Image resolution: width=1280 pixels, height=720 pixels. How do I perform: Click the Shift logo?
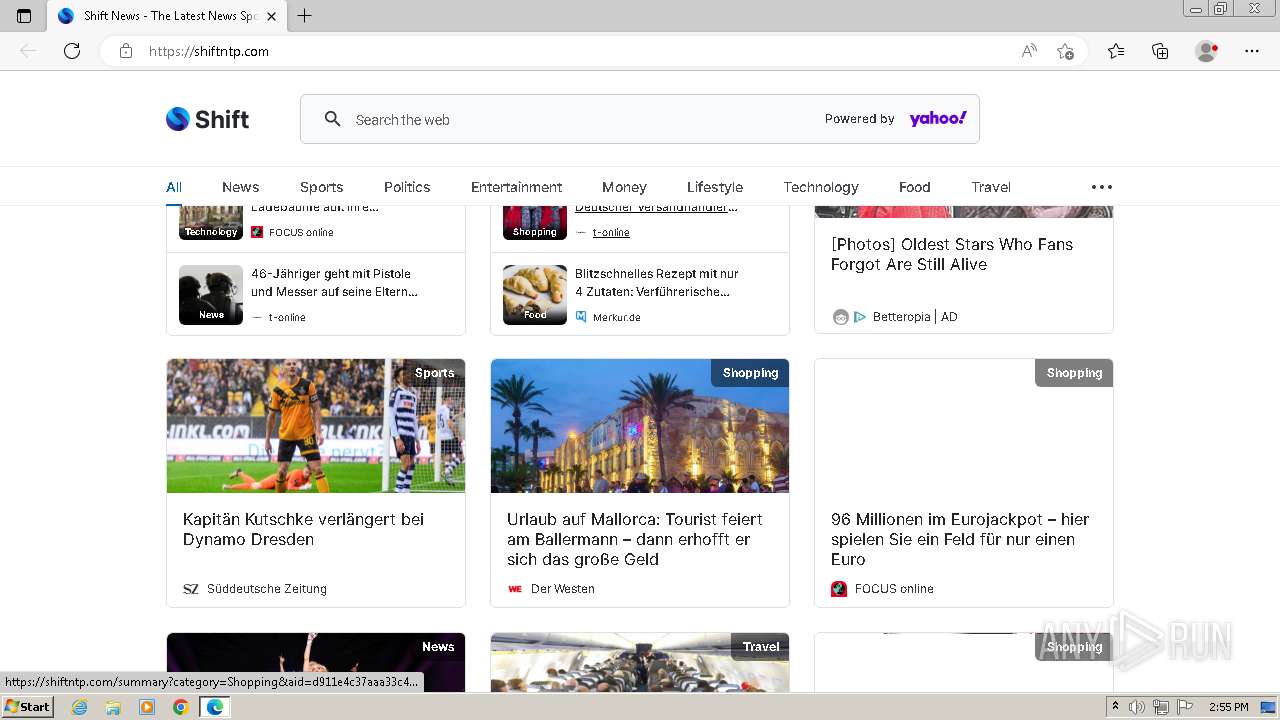click(207, 119)
